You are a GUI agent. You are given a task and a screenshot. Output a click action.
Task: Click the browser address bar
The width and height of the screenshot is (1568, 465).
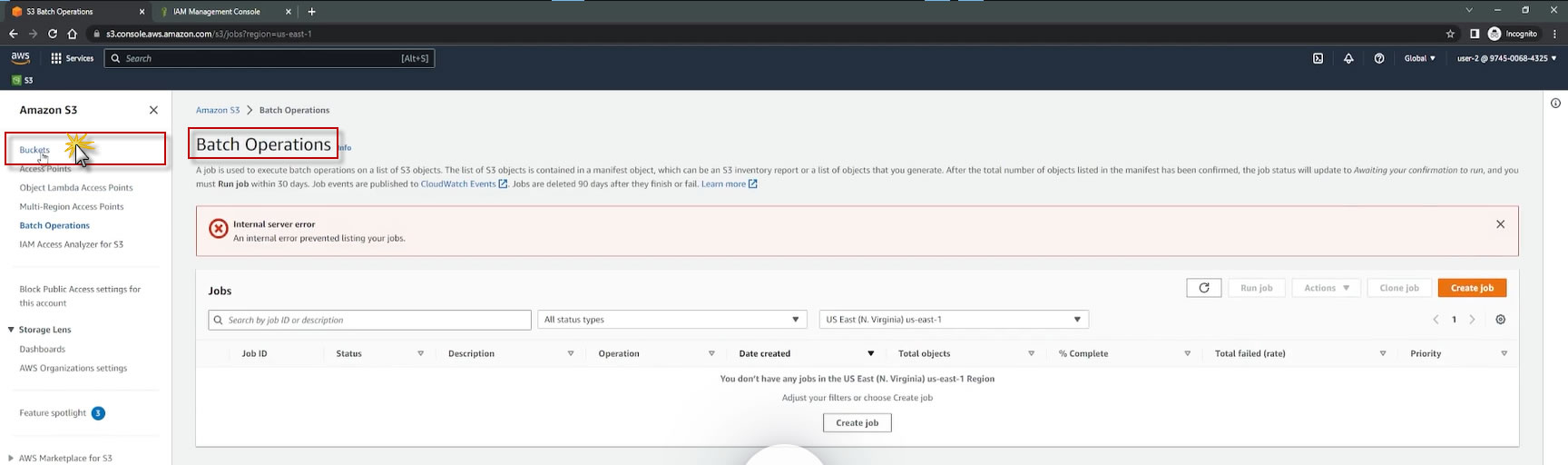(762, 34)
